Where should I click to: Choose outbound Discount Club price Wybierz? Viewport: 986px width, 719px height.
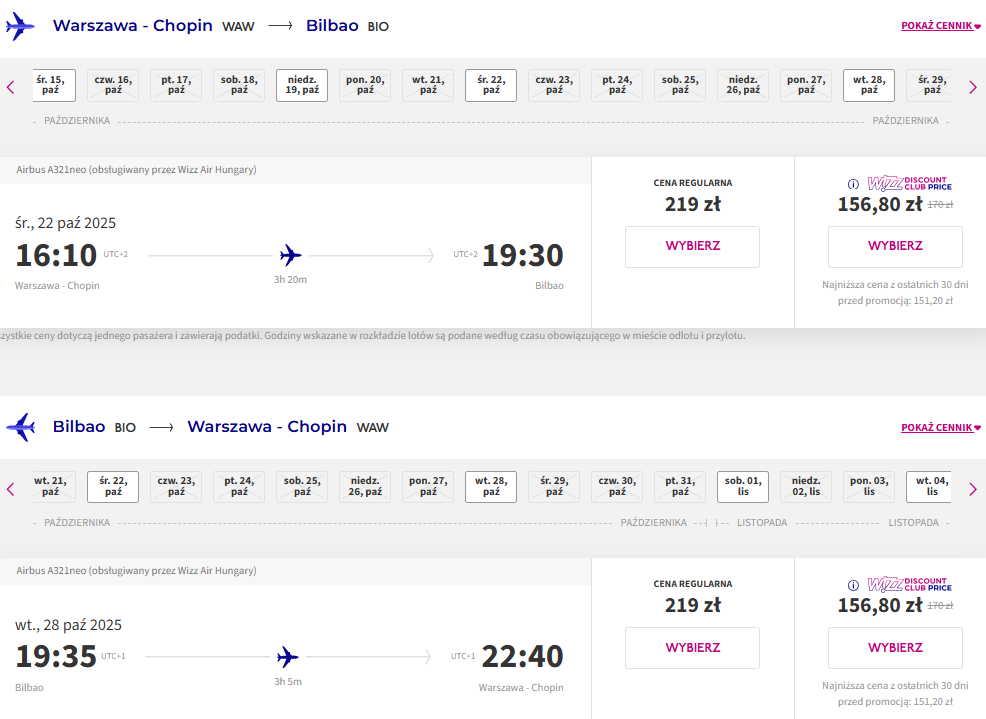pos(895,247)
